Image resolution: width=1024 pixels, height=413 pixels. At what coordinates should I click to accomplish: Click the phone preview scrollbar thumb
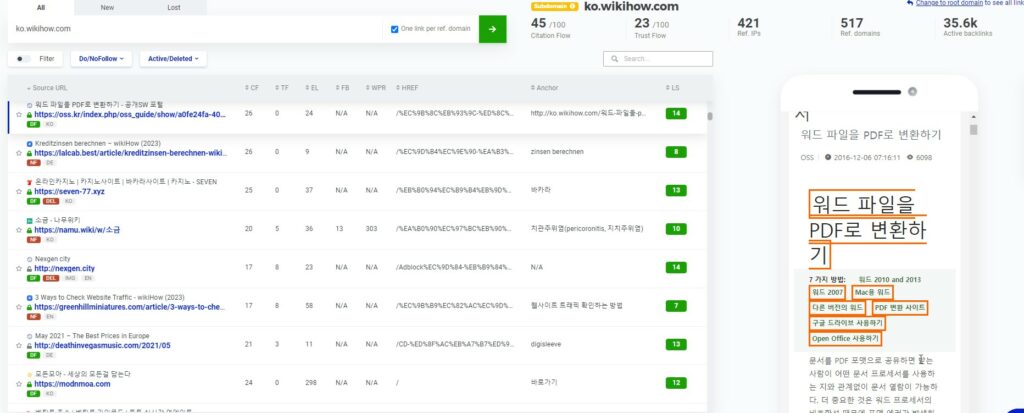pyautogui.click(x=974, y=130)
